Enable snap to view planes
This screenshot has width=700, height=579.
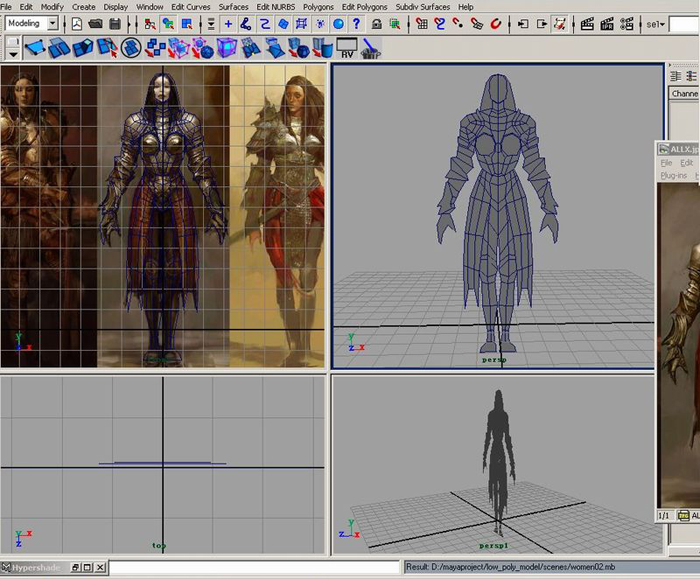477,24
